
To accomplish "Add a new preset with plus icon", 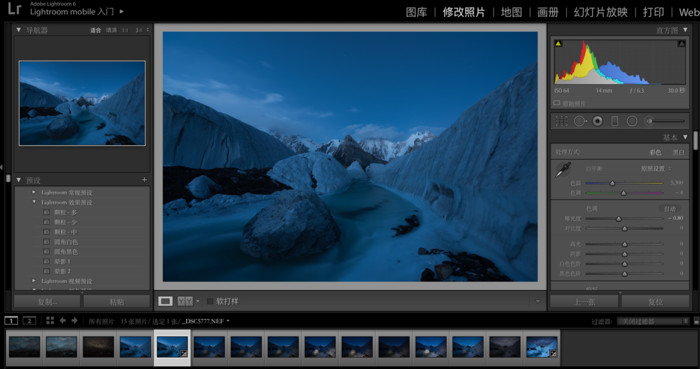I will click(x=144, y=180).
